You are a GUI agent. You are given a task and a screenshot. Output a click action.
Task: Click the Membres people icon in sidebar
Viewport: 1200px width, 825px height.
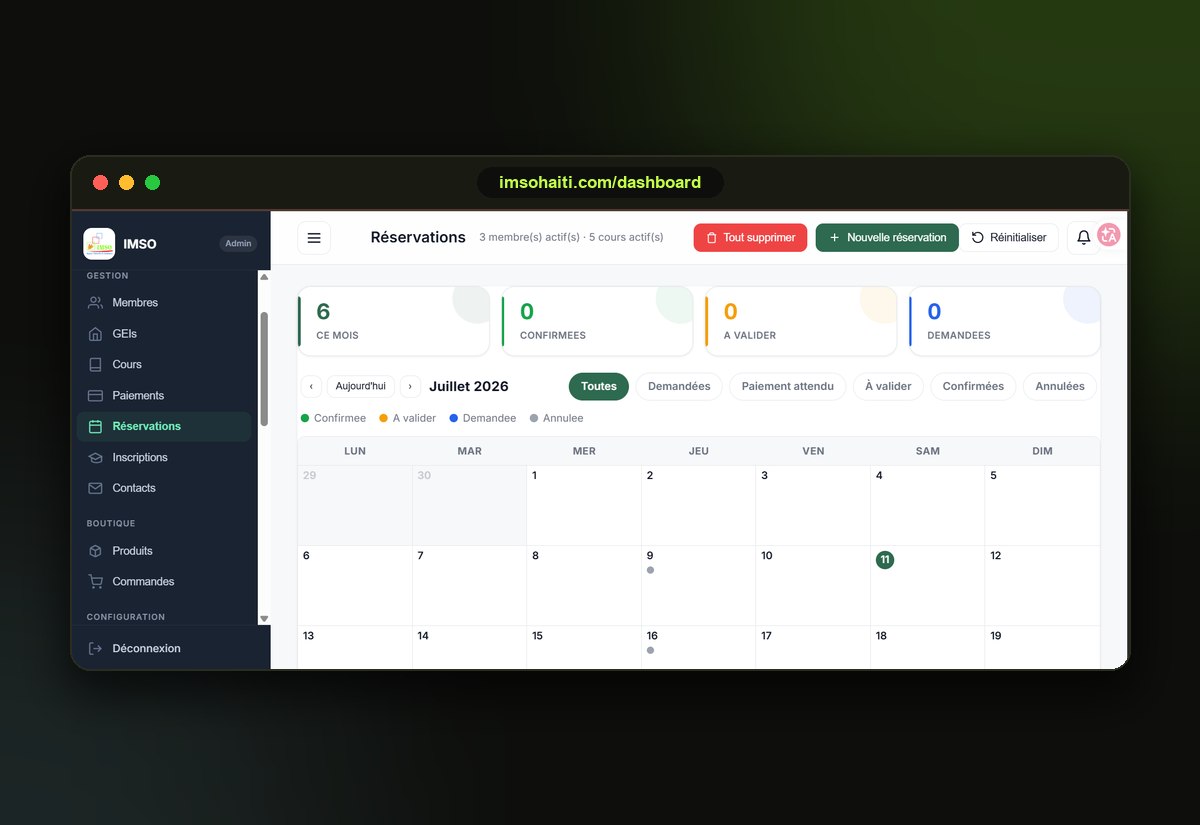96,303
